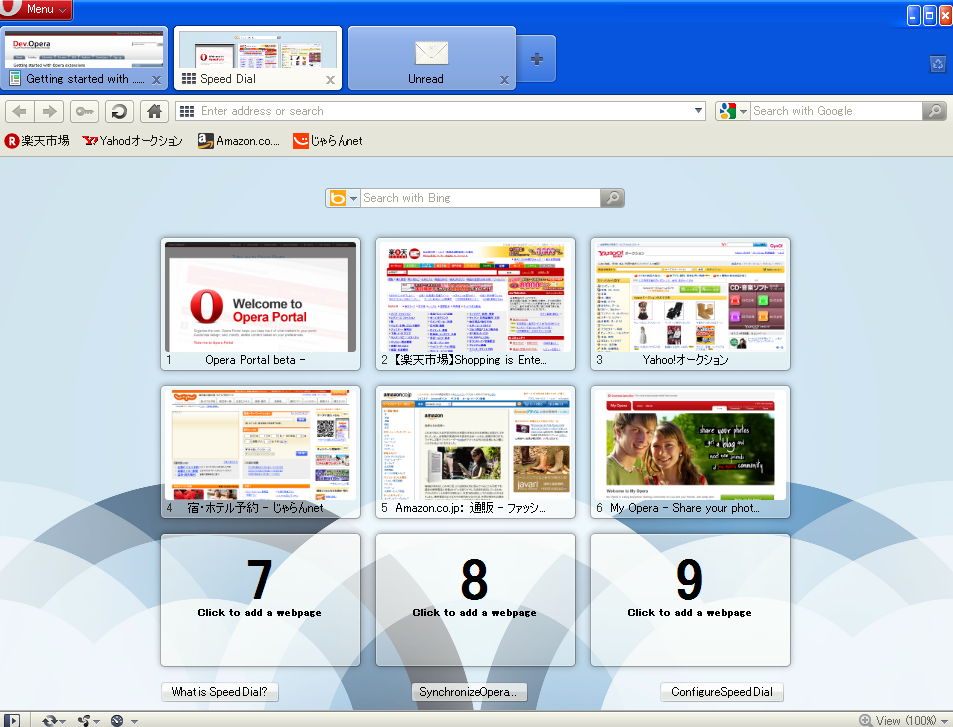
Task: Open the closed tabs trash icon
Action: tap(938, 63)
